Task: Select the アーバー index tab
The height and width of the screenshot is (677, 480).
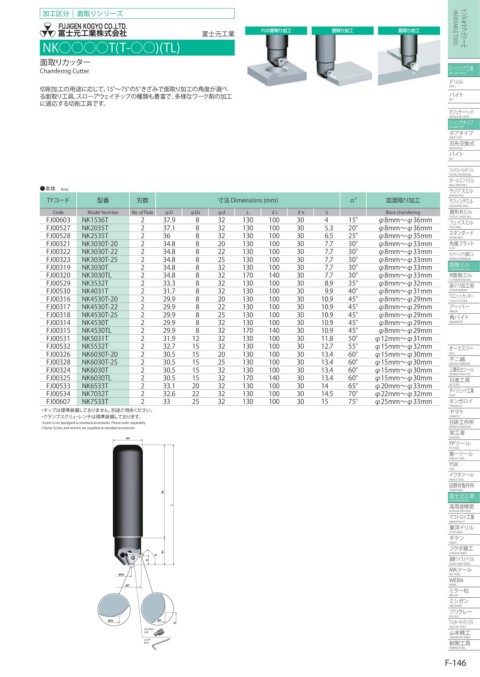Action: pos(463,308)
